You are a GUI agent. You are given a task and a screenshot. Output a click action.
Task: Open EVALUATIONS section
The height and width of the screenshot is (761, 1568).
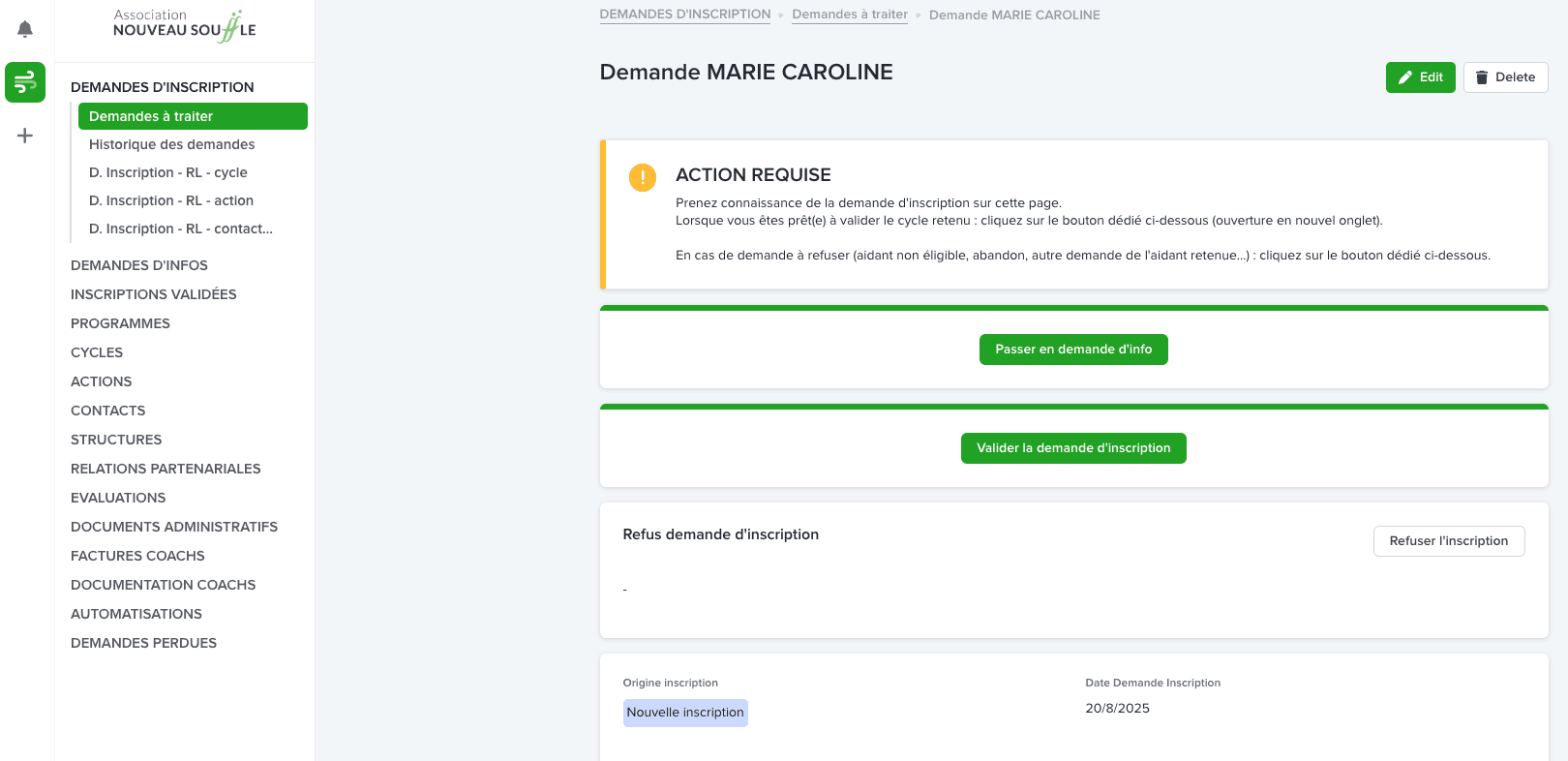[118, 498]
